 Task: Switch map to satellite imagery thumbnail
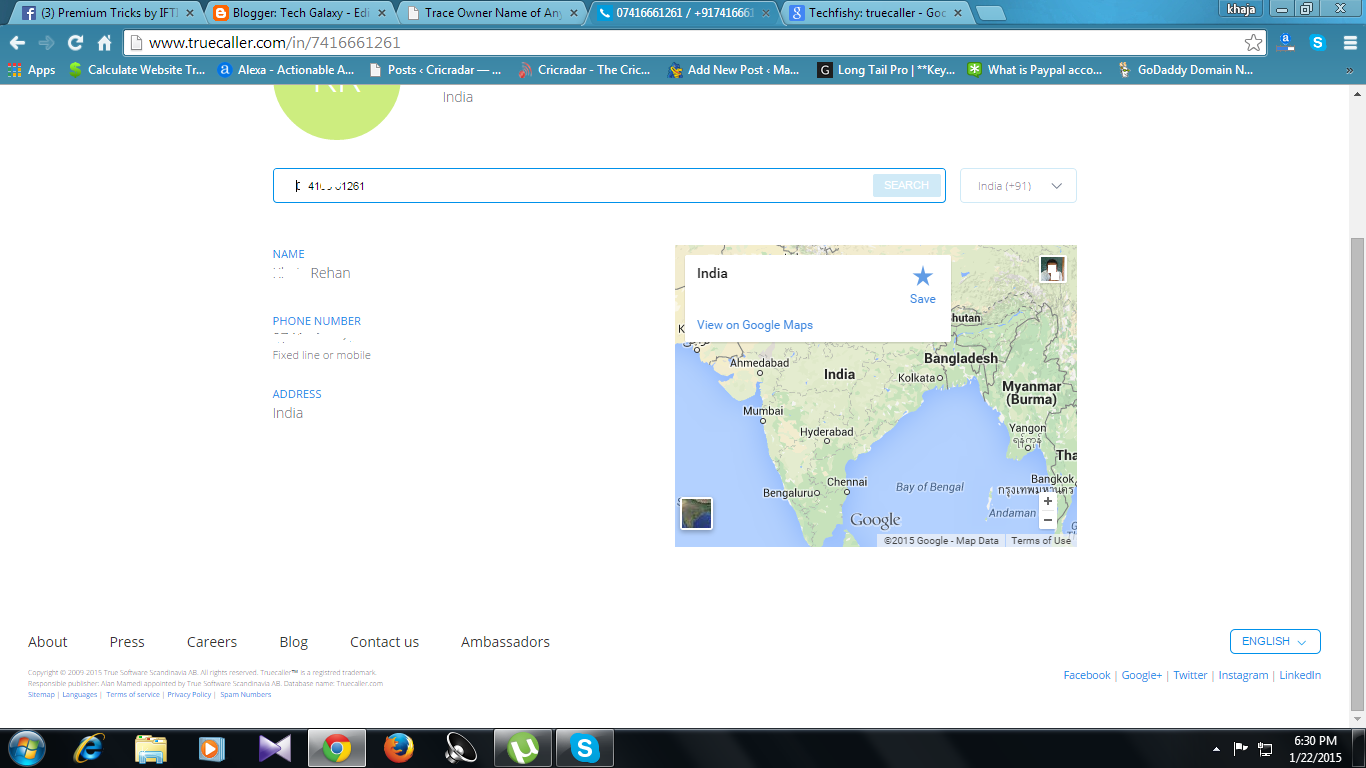click(696, 513)
